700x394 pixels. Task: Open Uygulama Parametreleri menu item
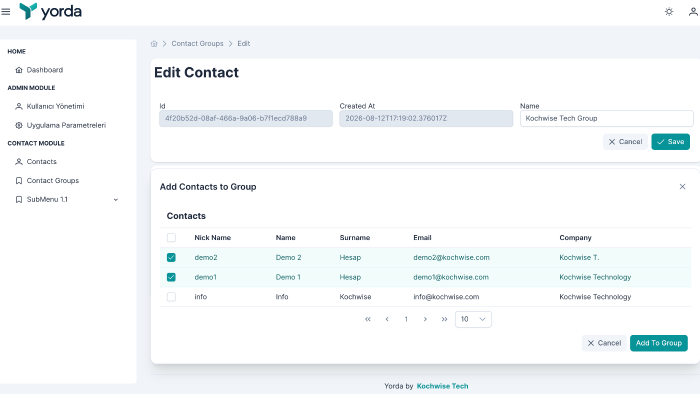[68, 125]
